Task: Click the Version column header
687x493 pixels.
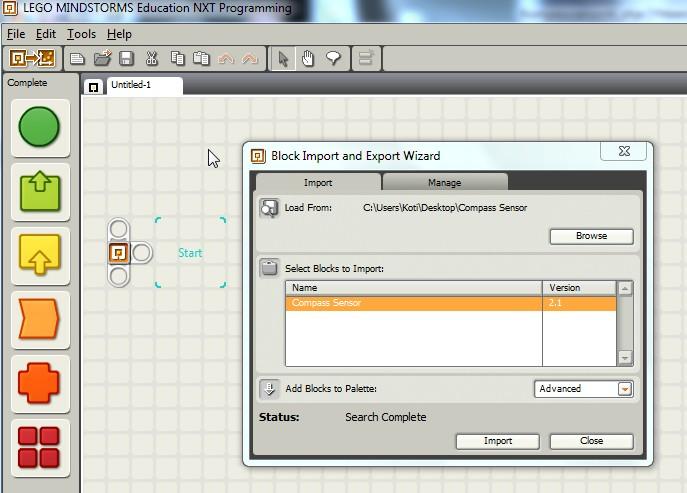Action: [x=579, y=288]
